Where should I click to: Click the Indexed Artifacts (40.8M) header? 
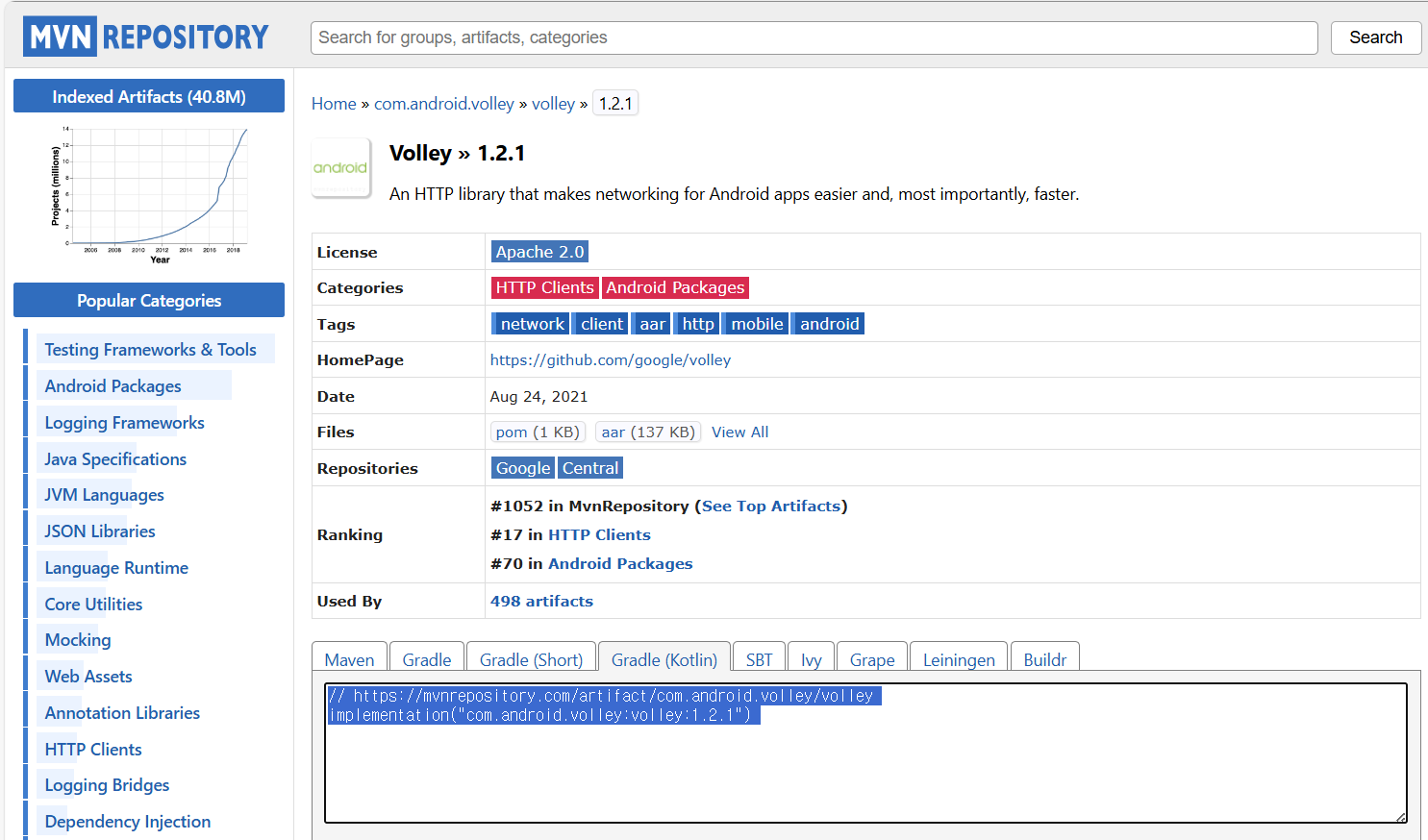tap(149, 96)
